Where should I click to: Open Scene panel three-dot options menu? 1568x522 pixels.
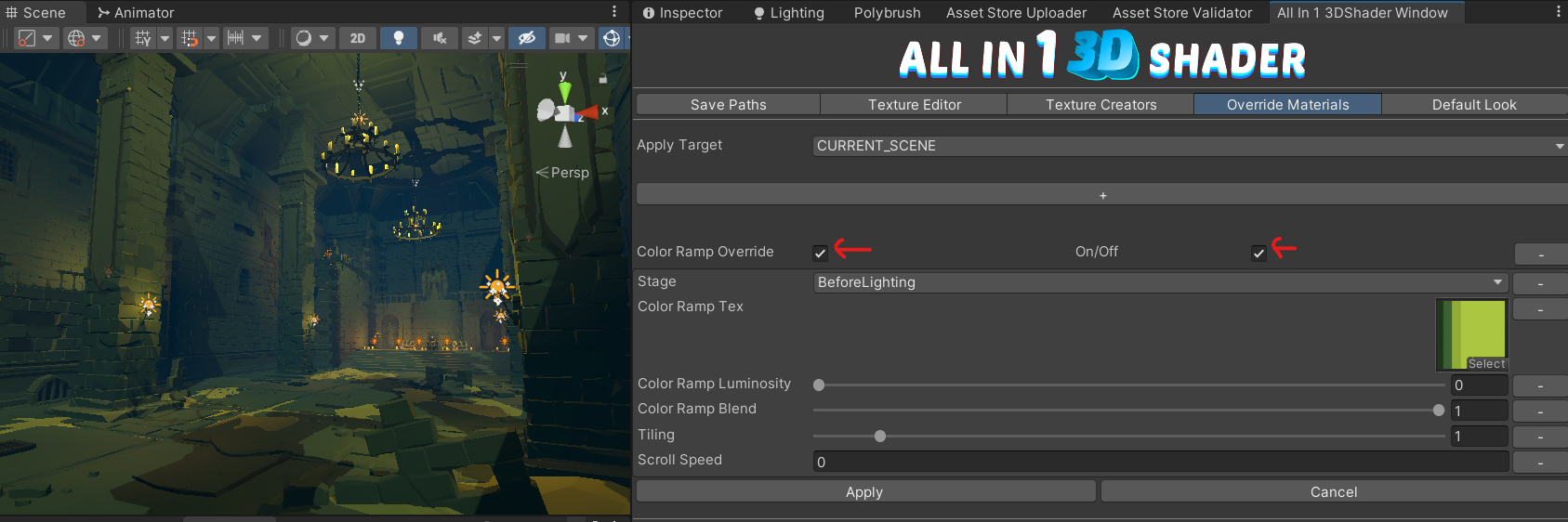(614, 12)
